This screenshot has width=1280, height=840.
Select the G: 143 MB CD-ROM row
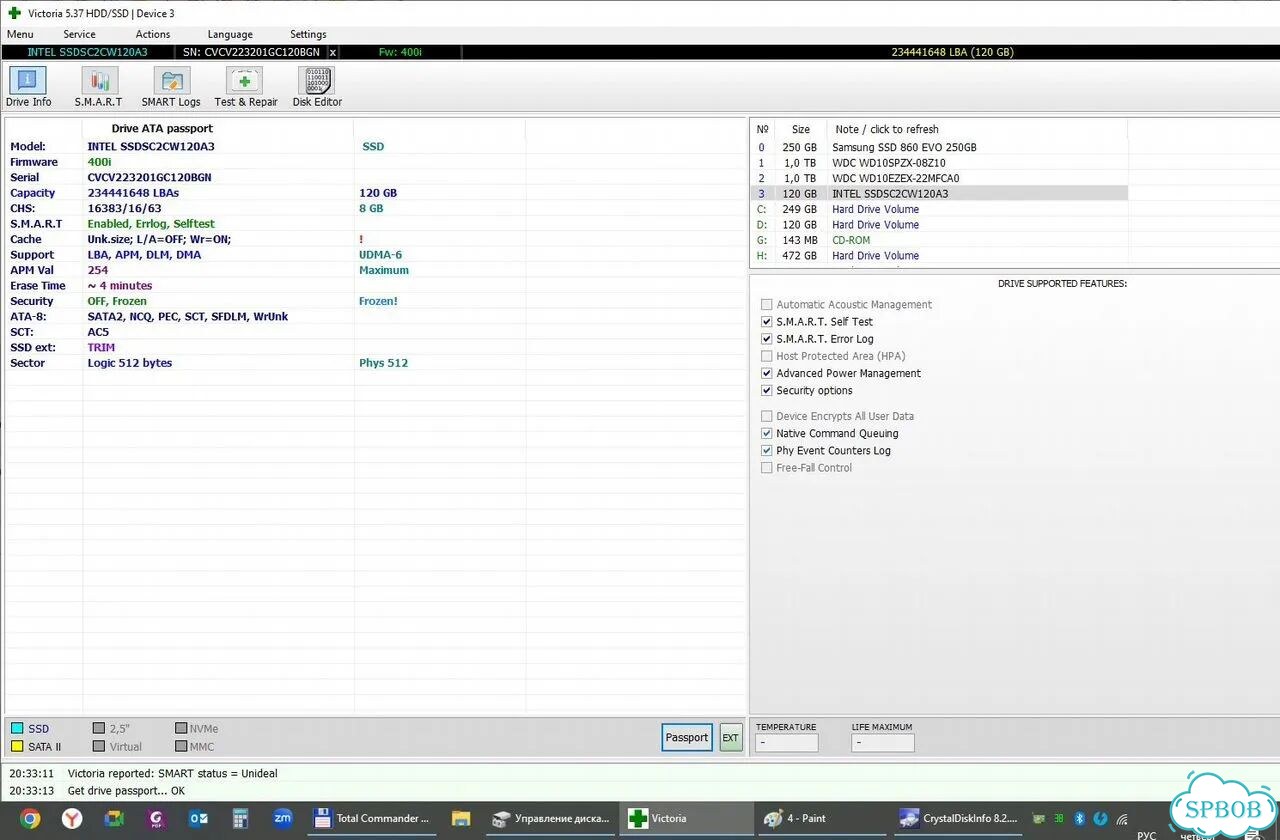tap(939, 240)
